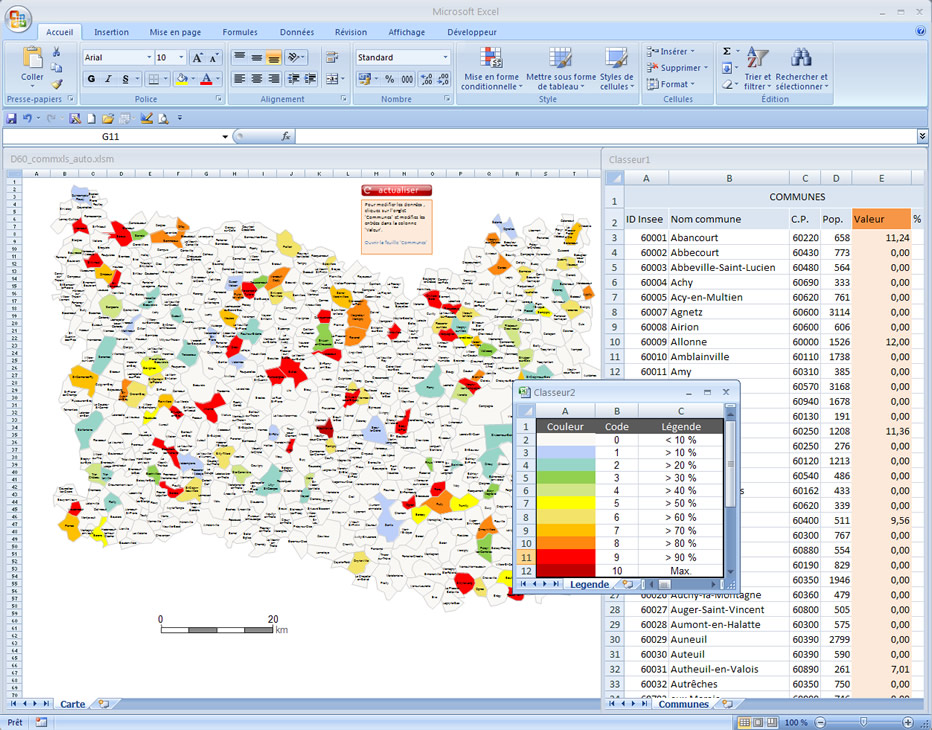Click the decrease decimal places icon
This screenshot has height=730, width=932.
click(443, 78)
